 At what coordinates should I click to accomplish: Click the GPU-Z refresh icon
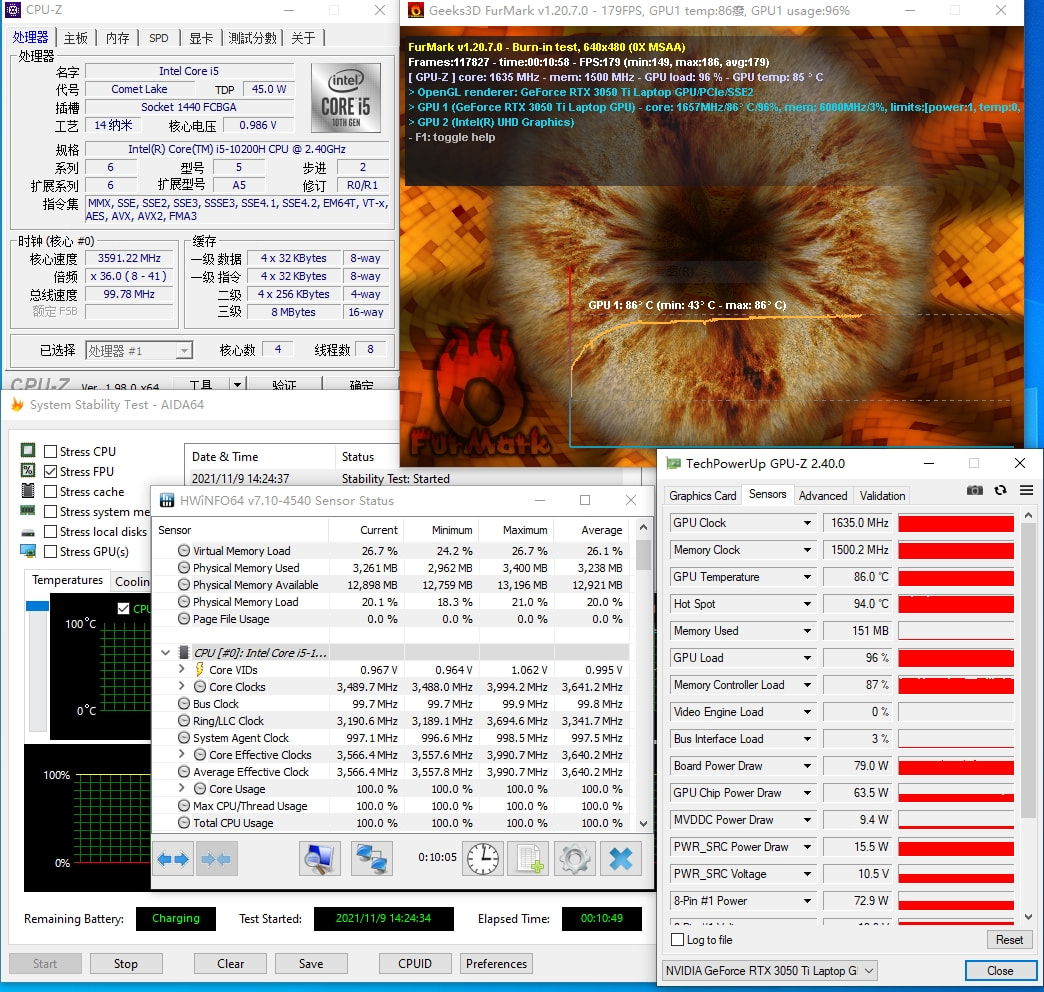(1000, 490)
